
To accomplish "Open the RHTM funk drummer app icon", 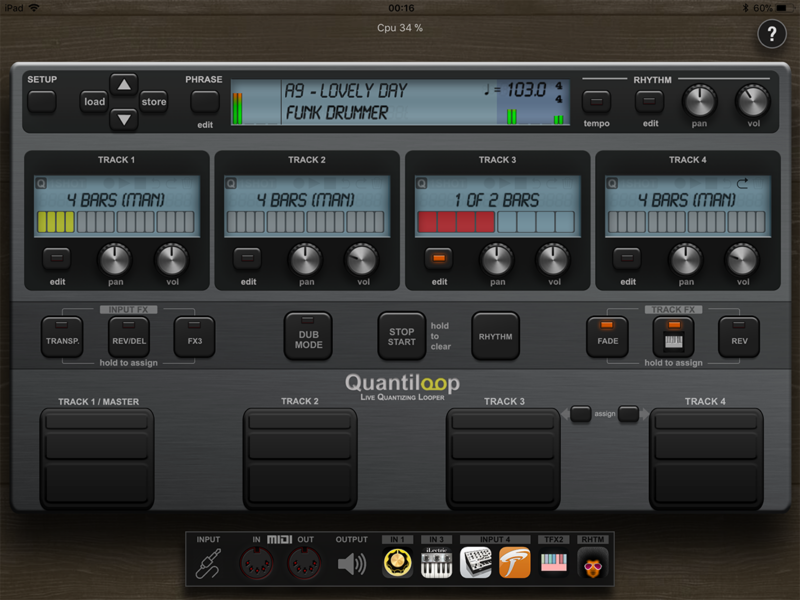I will point(593,565).
